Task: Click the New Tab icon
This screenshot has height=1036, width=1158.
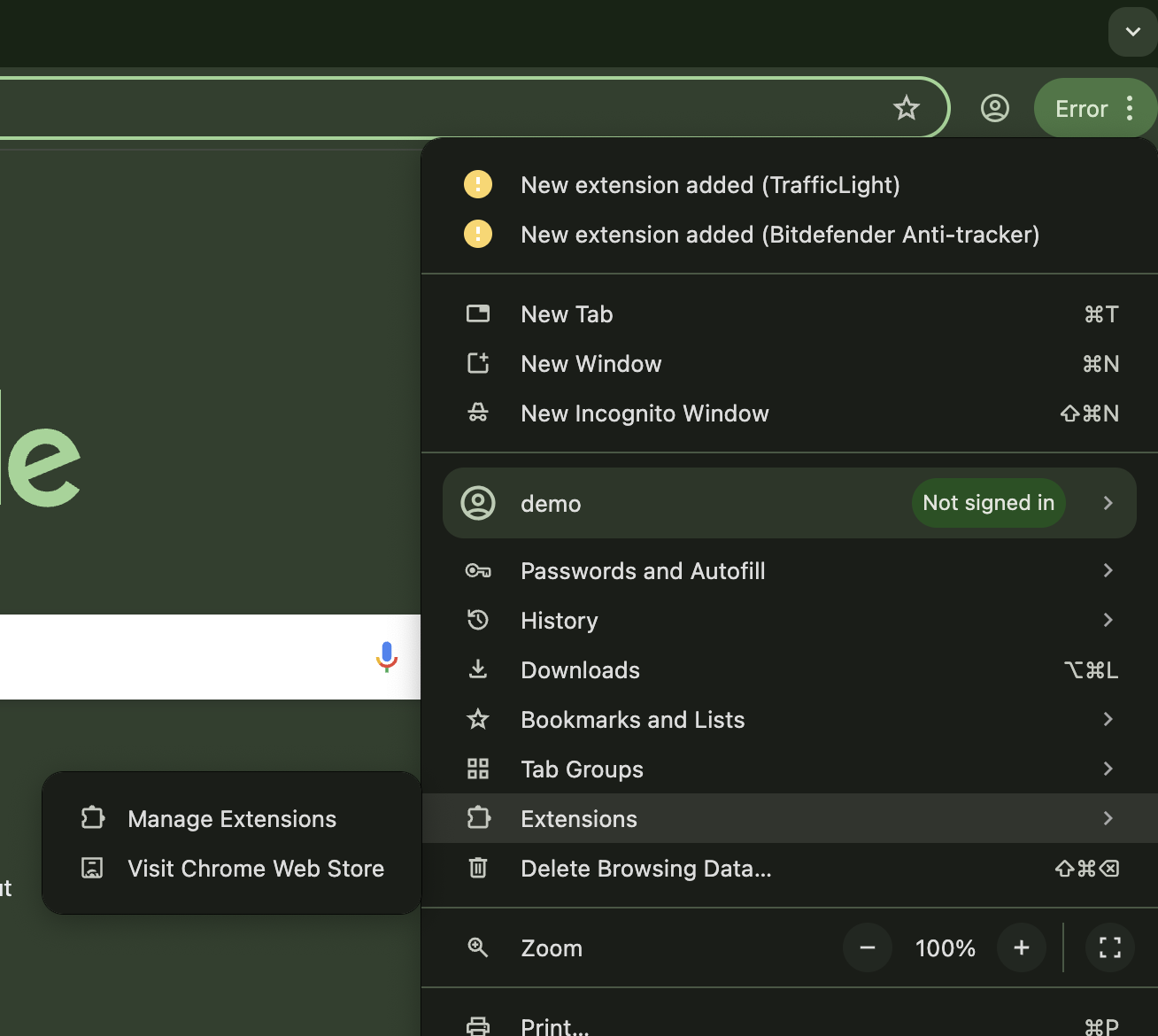Action: pyautogui.click(x=478, y=313)
